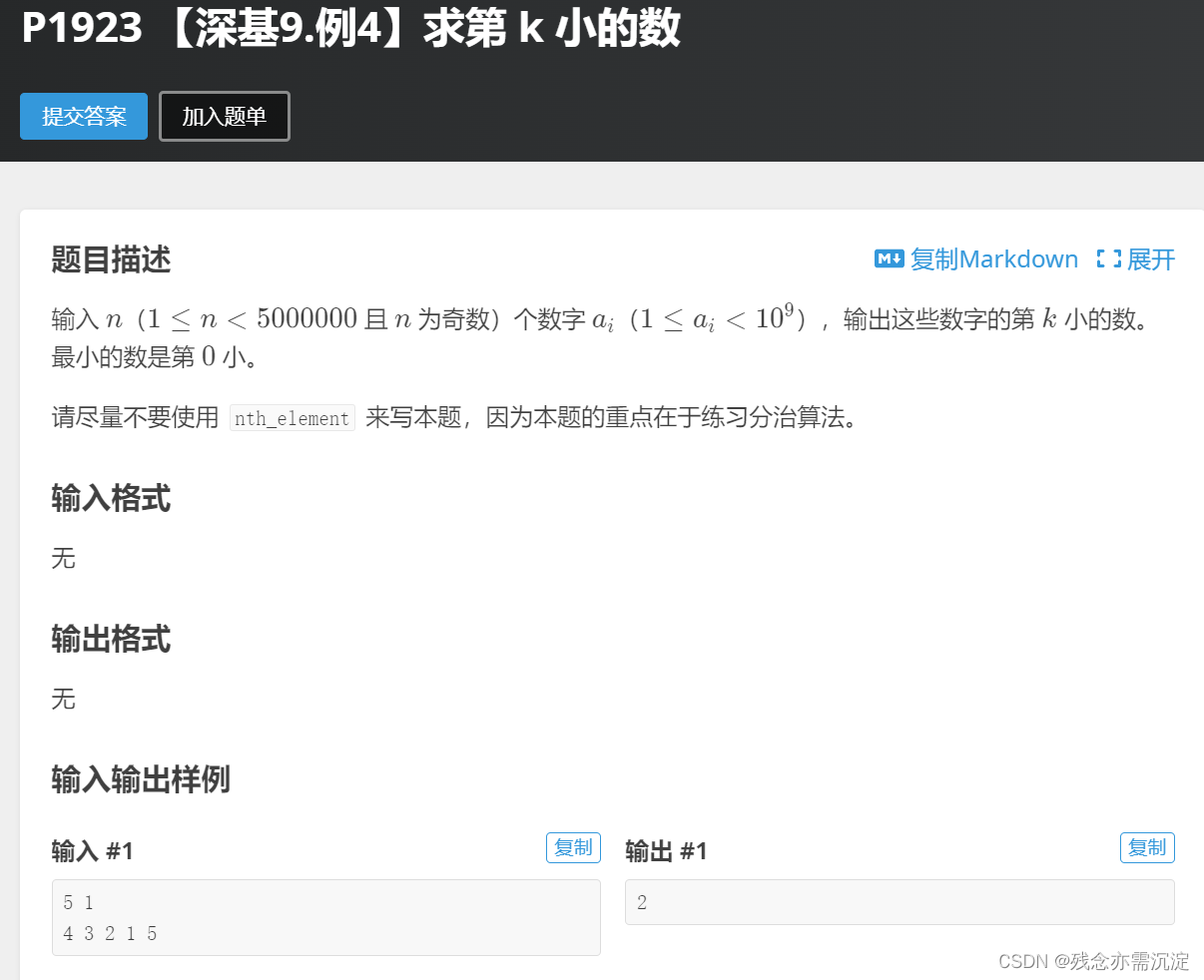1204x980 pixels.
Task: Click the expand brackets icon beside 展开
Action: [1108, 258]
